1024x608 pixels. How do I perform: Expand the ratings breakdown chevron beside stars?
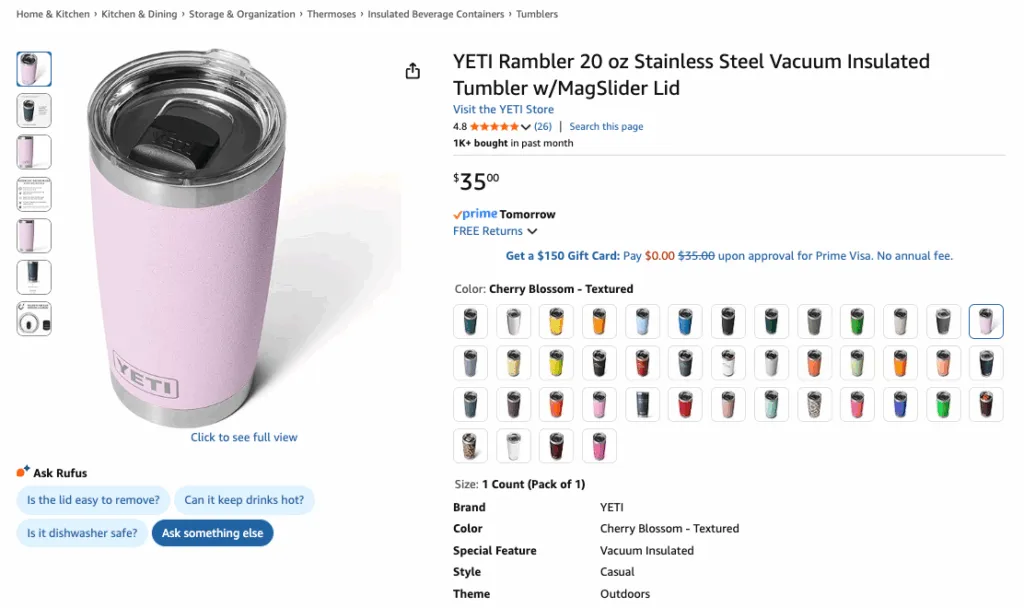tap(526, 127)
